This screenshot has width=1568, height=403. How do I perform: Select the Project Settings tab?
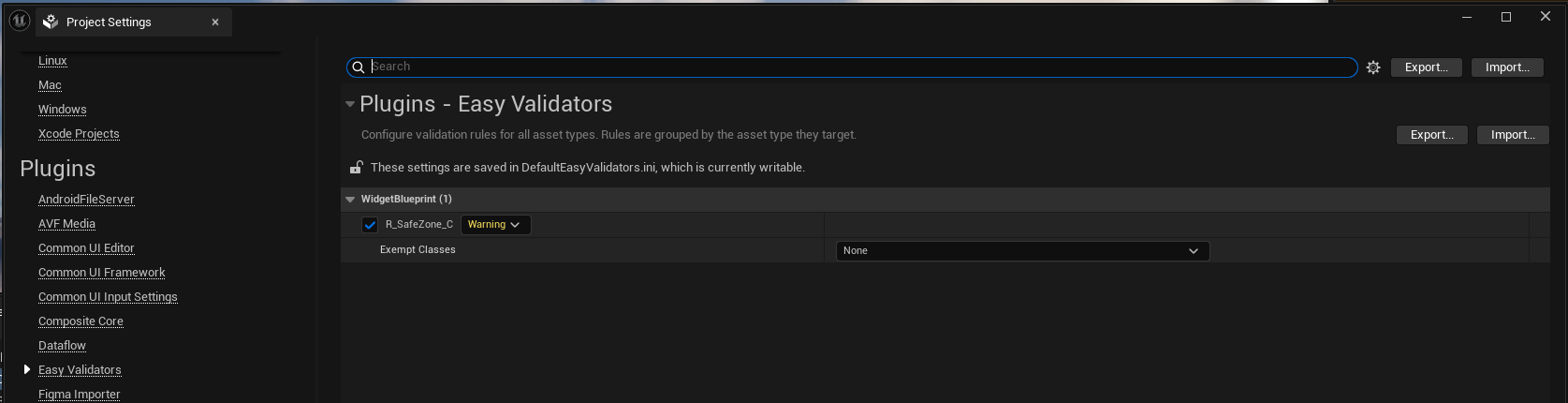(x=134, y=22)
